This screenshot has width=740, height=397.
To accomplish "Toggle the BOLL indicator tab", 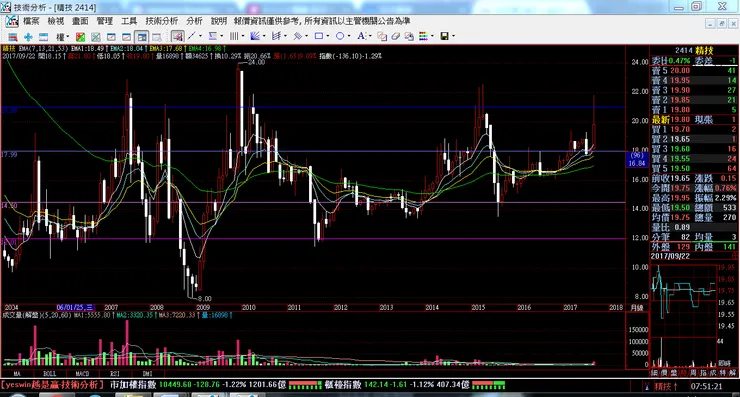I will 49,373.
